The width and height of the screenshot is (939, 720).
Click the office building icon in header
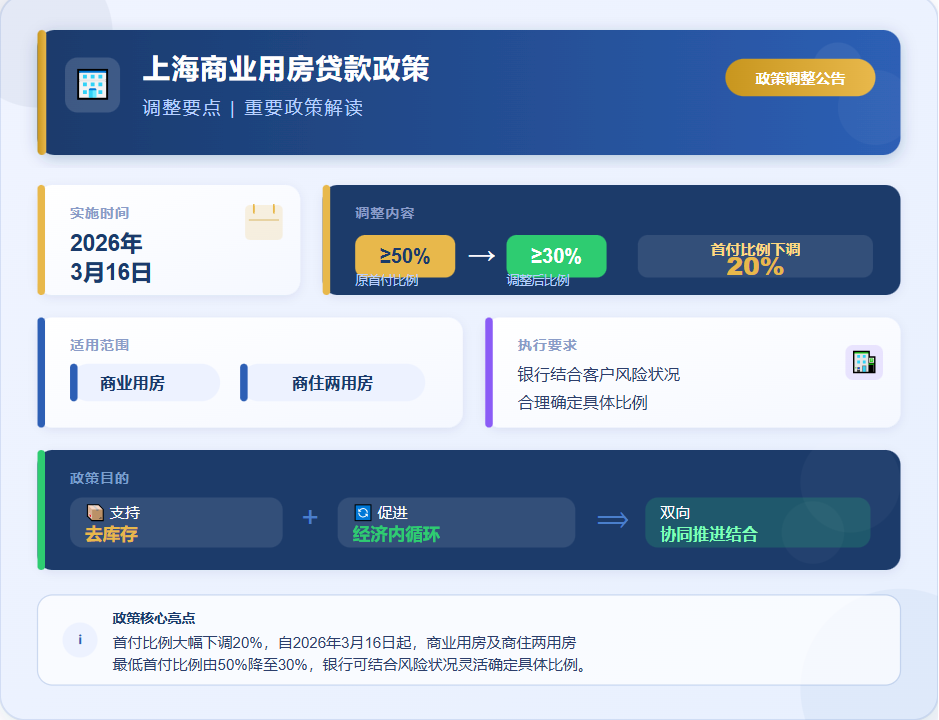[93, 84]
